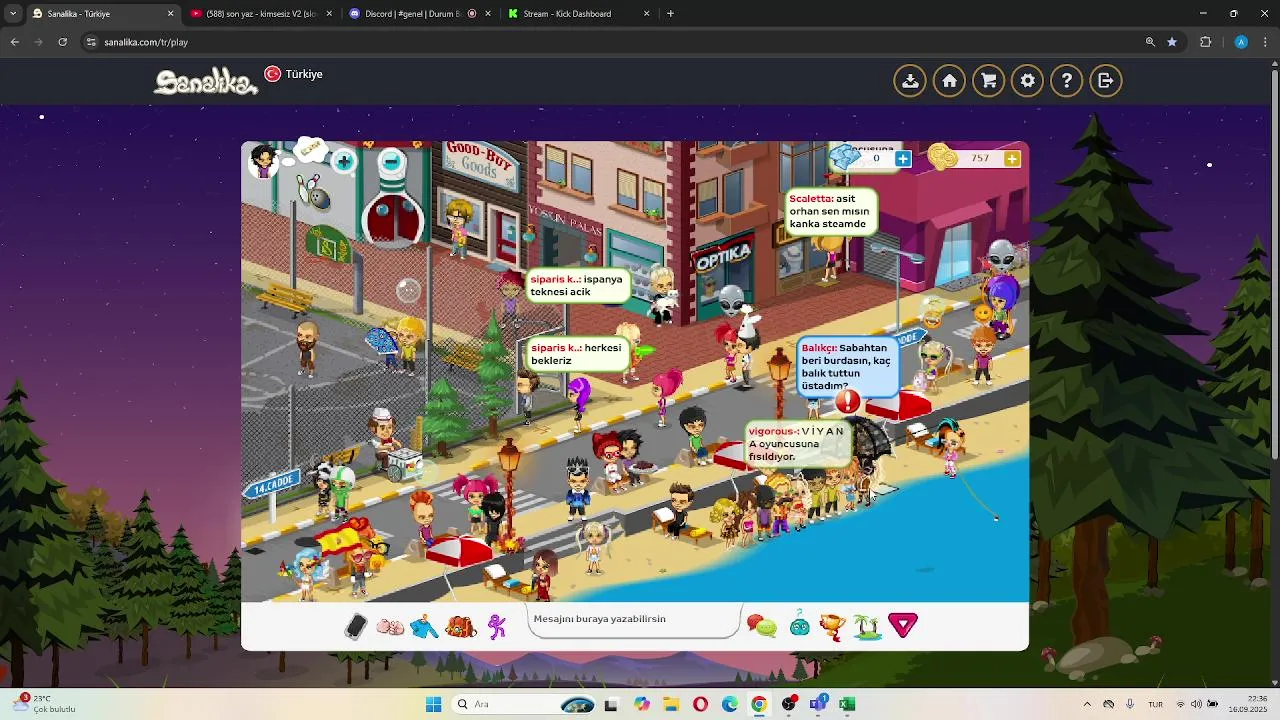Screen dimensions: 1280x720
Task: Go back in browser history
Action: [14, 42]
